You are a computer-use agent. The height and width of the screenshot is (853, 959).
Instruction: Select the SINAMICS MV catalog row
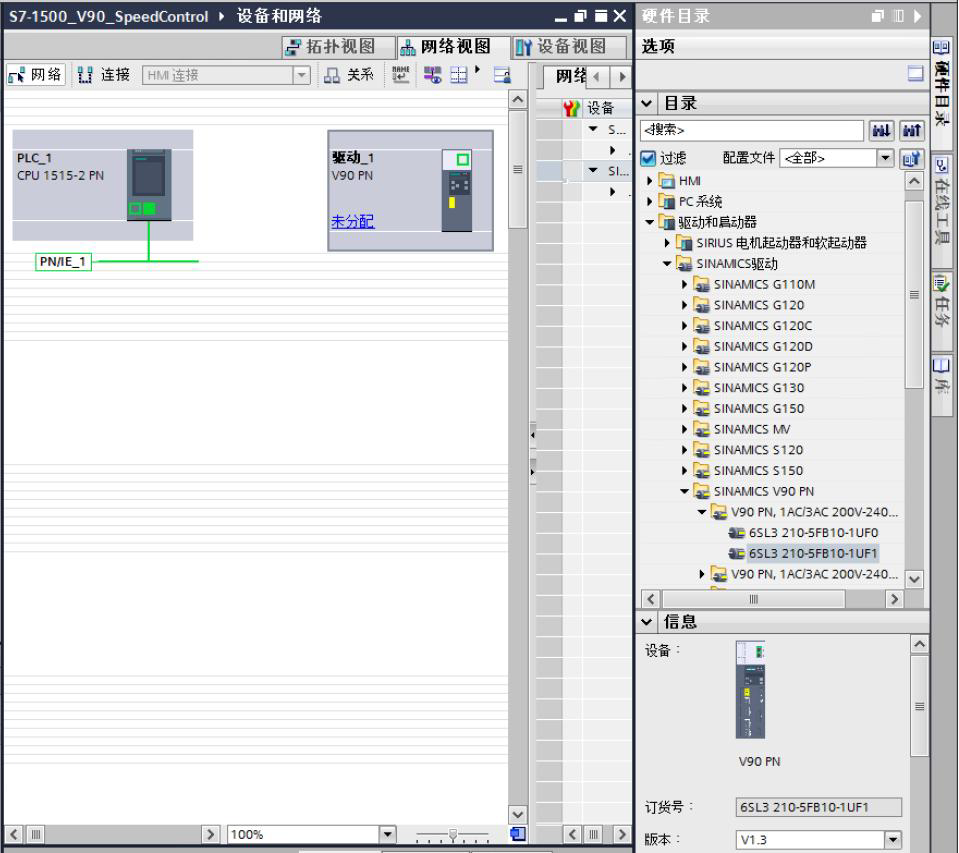click(x=752, y=429)
